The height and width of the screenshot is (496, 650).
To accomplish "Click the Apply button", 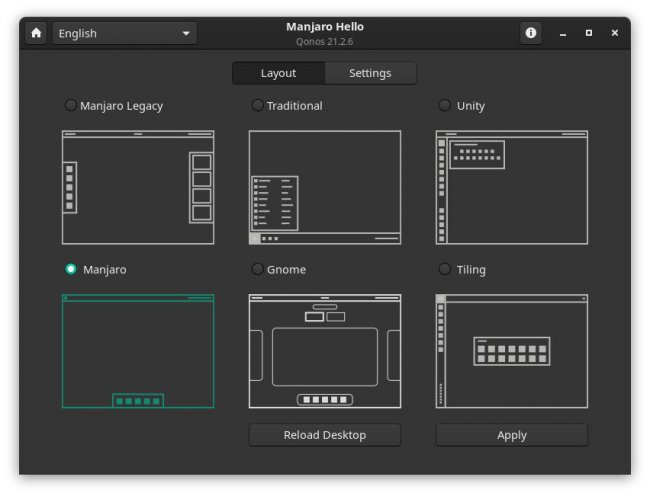I will pyautogui.click(x=512, y=435).
